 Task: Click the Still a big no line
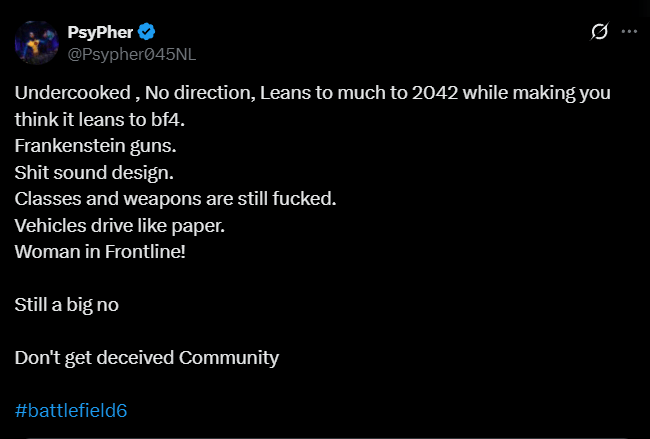pyautogui.click(x=67, y=305)
